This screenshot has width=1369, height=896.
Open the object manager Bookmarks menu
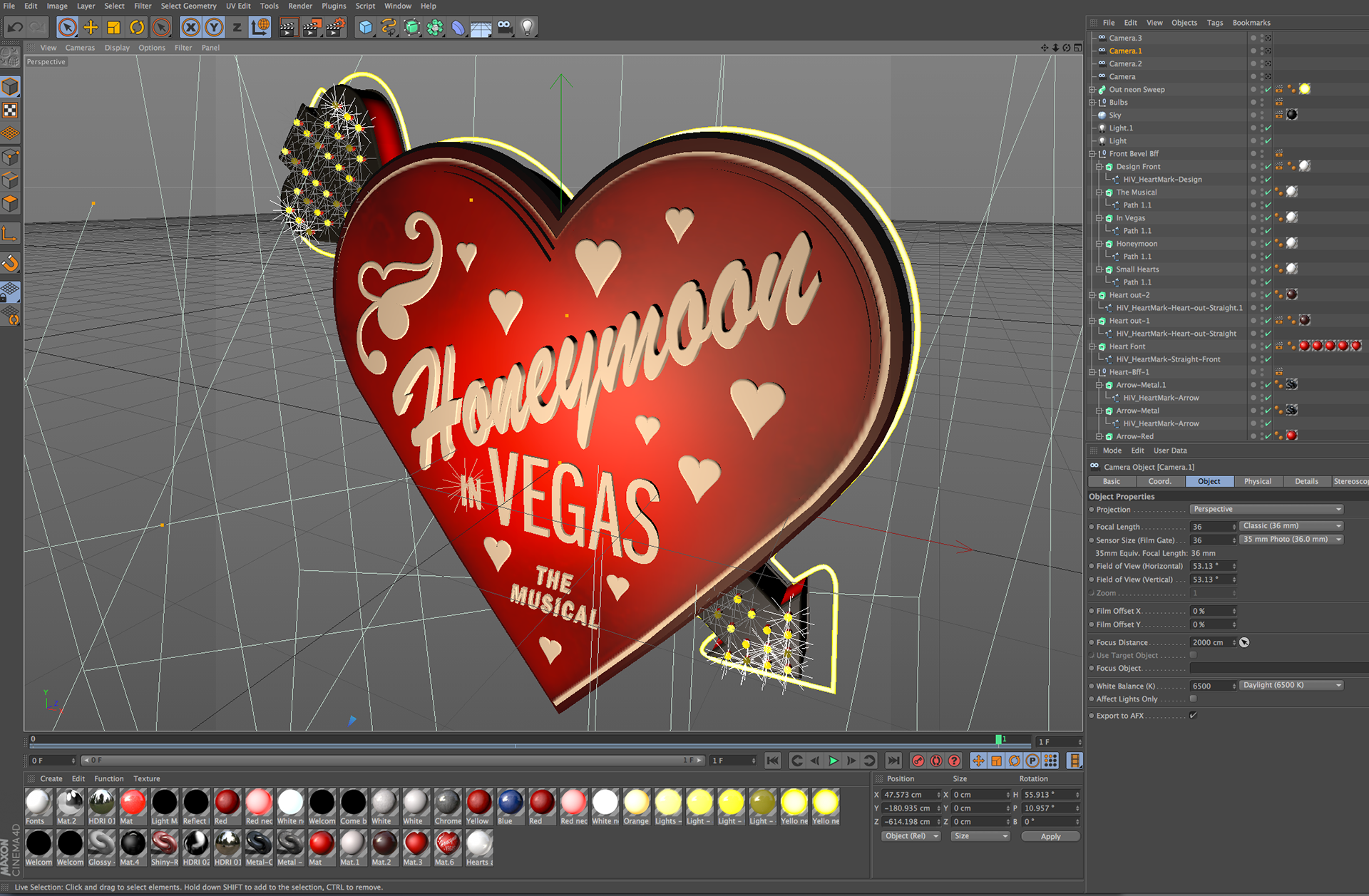tap(1251, 23)
